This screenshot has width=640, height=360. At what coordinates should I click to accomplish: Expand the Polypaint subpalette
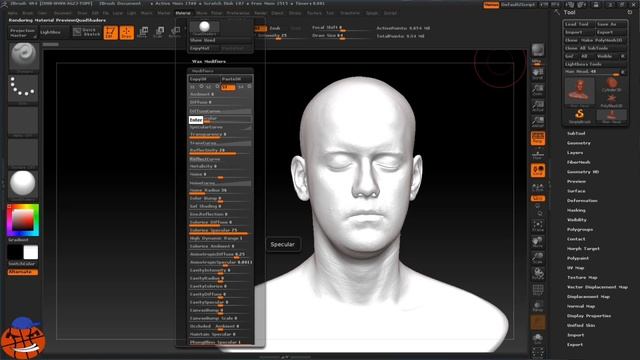click(578, 258)
